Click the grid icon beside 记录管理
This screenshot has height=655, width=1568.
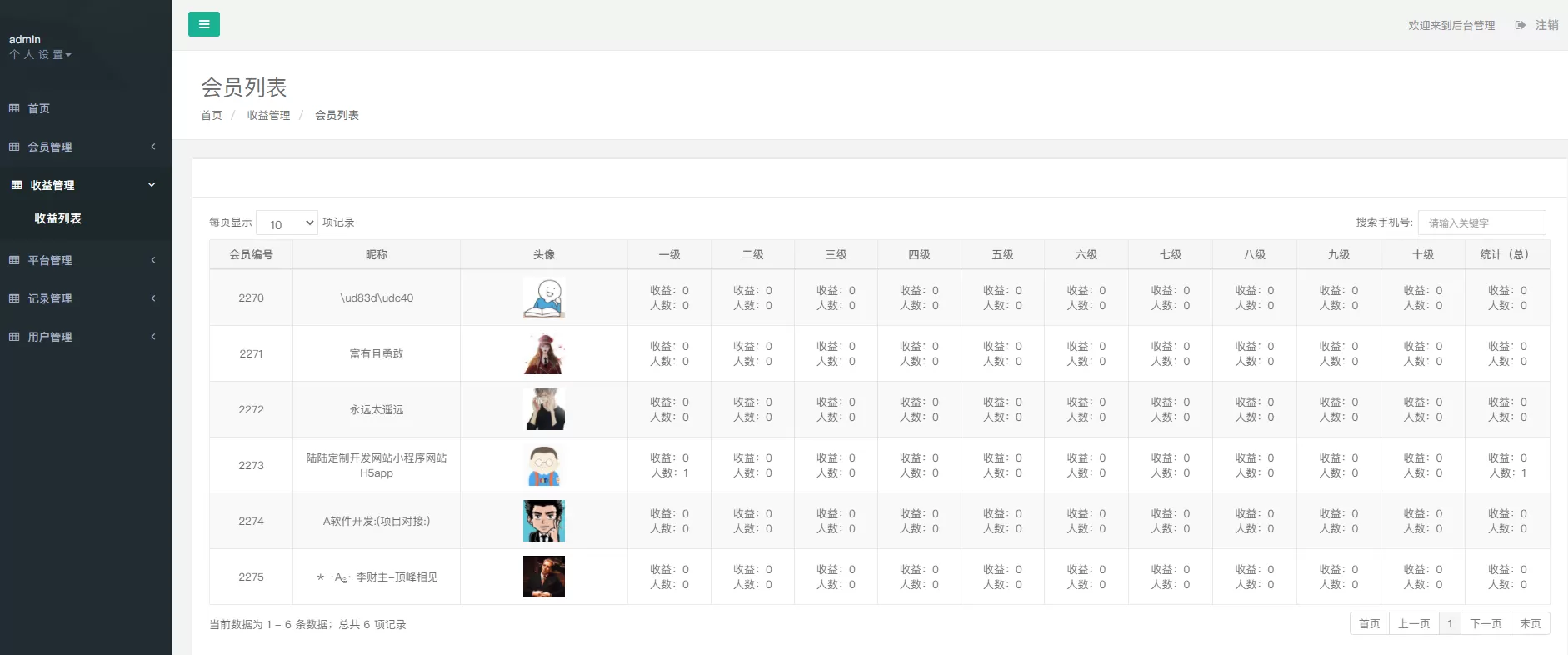point(14,298)
